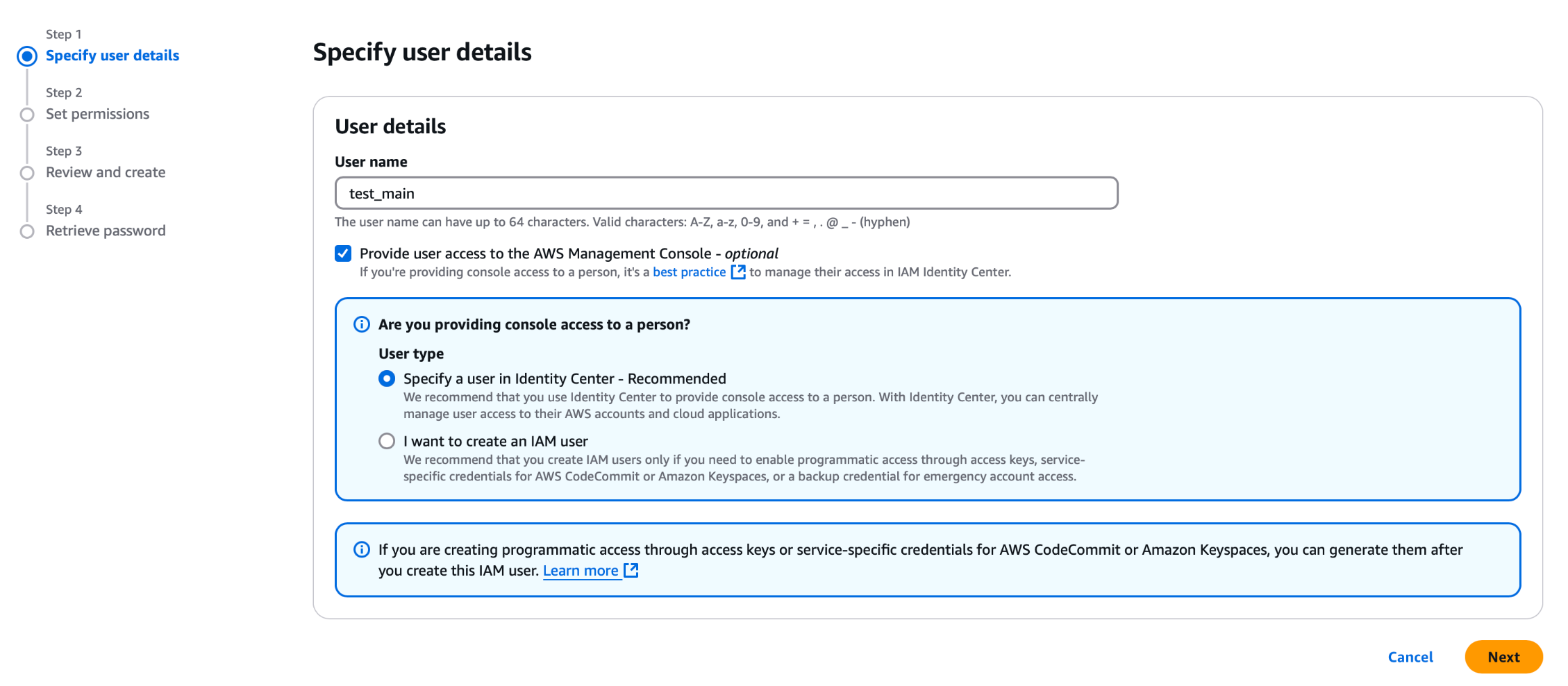This screenshot has width=1568, height=686.
Task: Click info icon in programmatic access notice
Action: pos(362,550)
